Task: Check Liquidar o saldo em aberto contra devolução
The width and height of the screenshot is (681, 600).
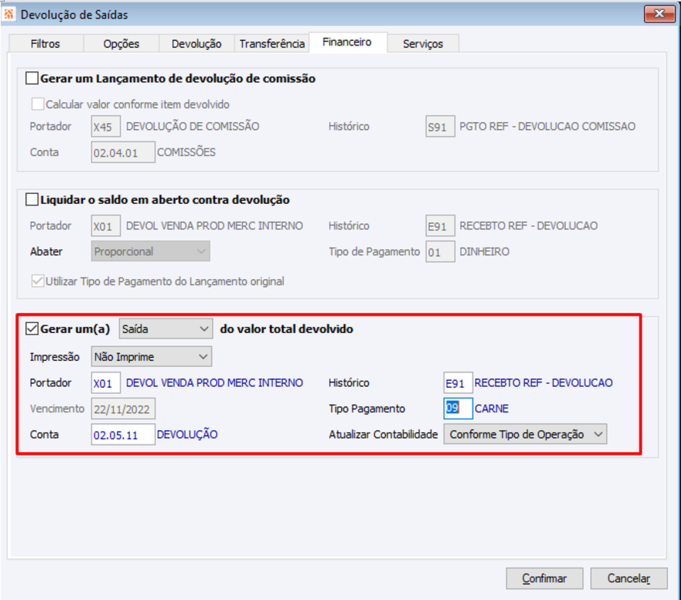Action: point(32,199)
